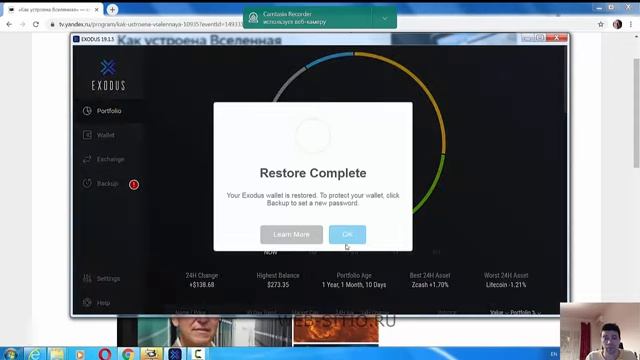Click the Backup clock icon
640x360 pixels.
click(87, 184)
